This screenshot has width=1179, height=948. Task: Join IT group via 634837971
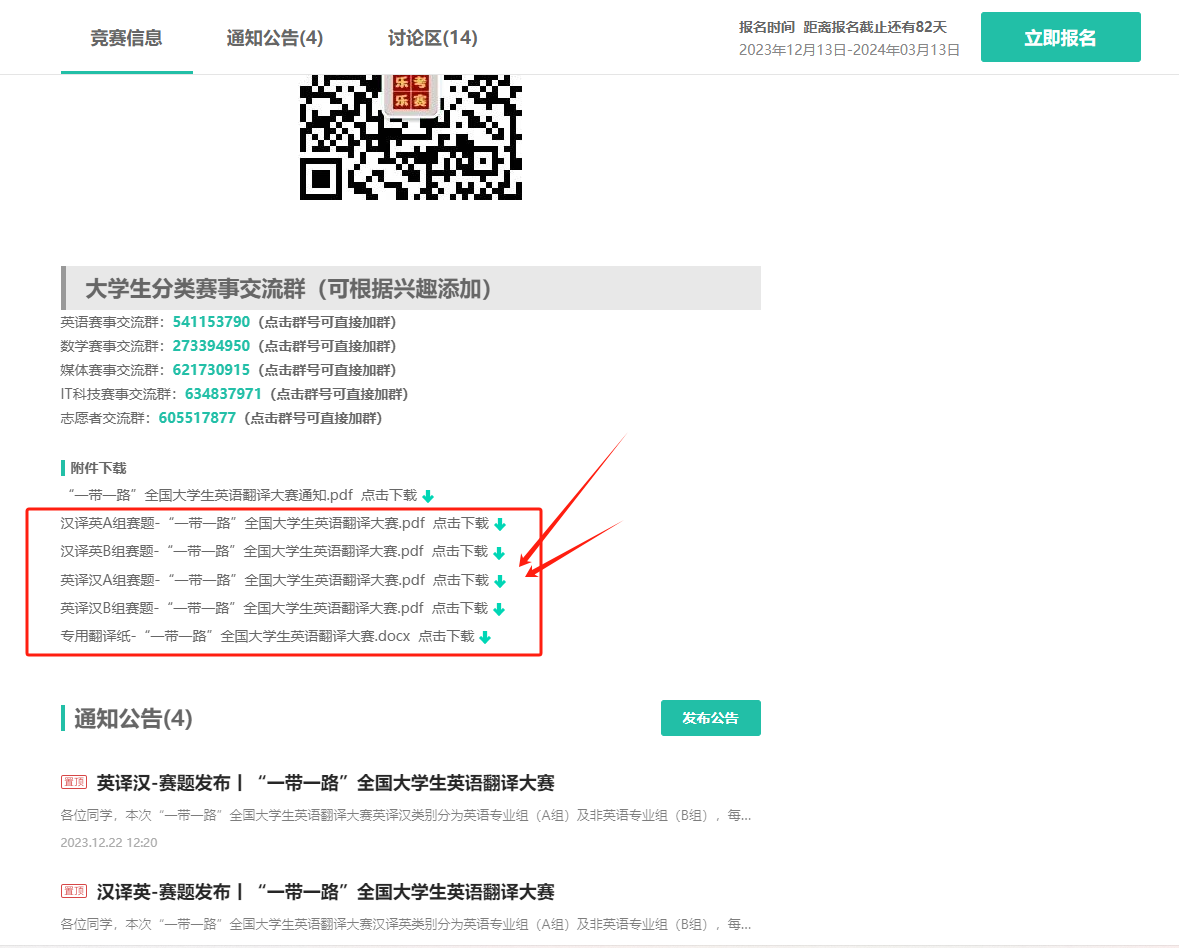coord(223,394)
